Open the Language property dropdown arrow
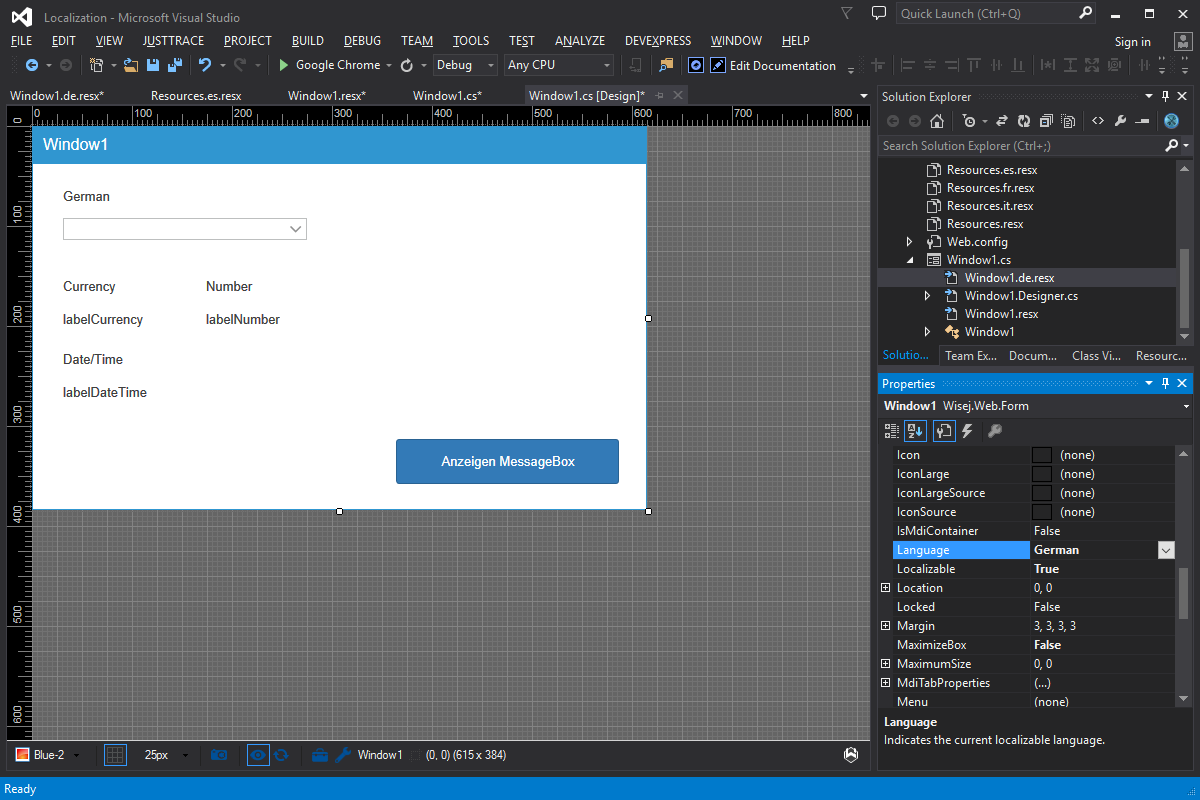Screen dimensions: 1200x800 pyautogui.click(x=1166, y=550)
